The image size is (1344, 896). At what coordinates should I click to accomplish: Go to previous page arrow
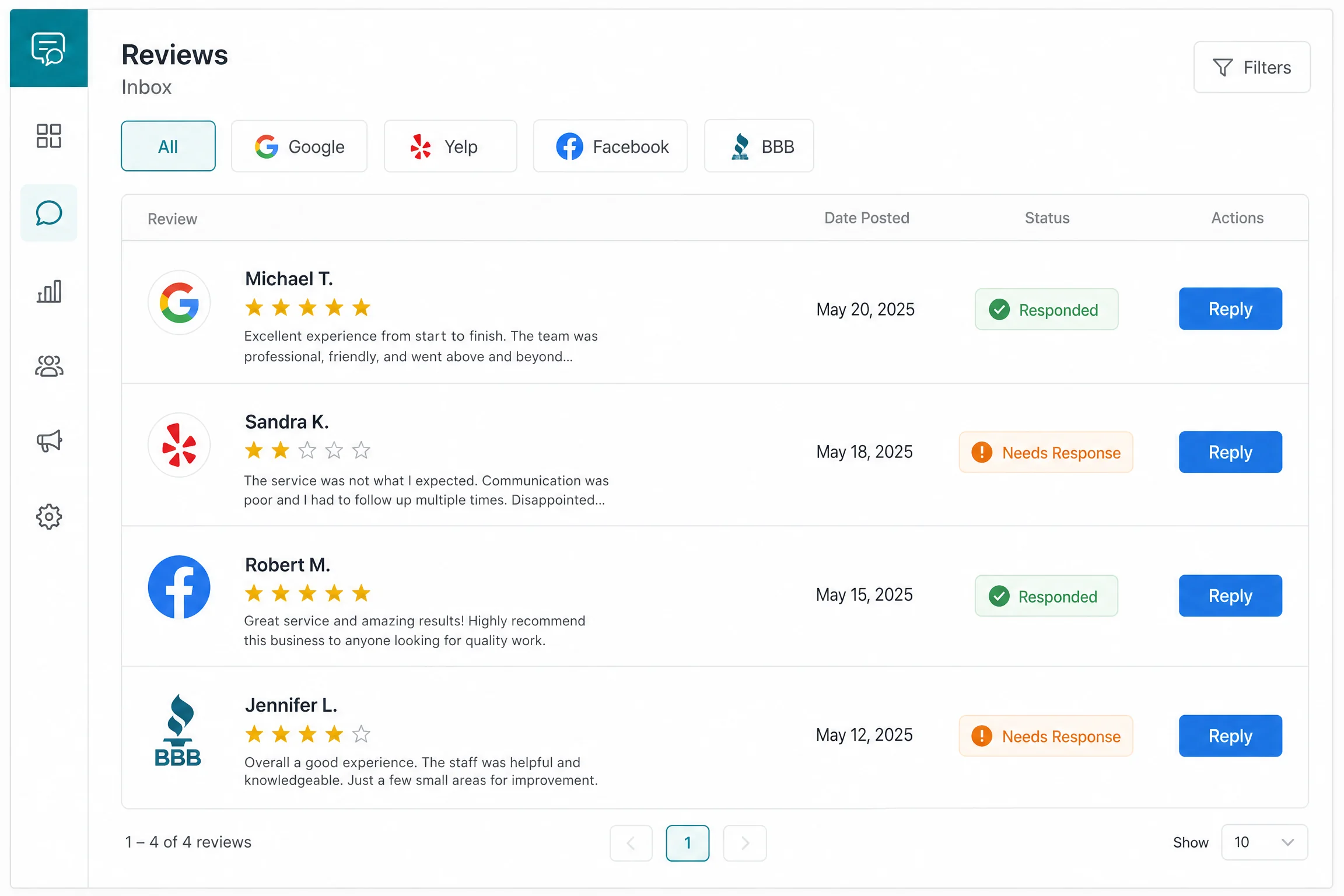pos(631,843)
